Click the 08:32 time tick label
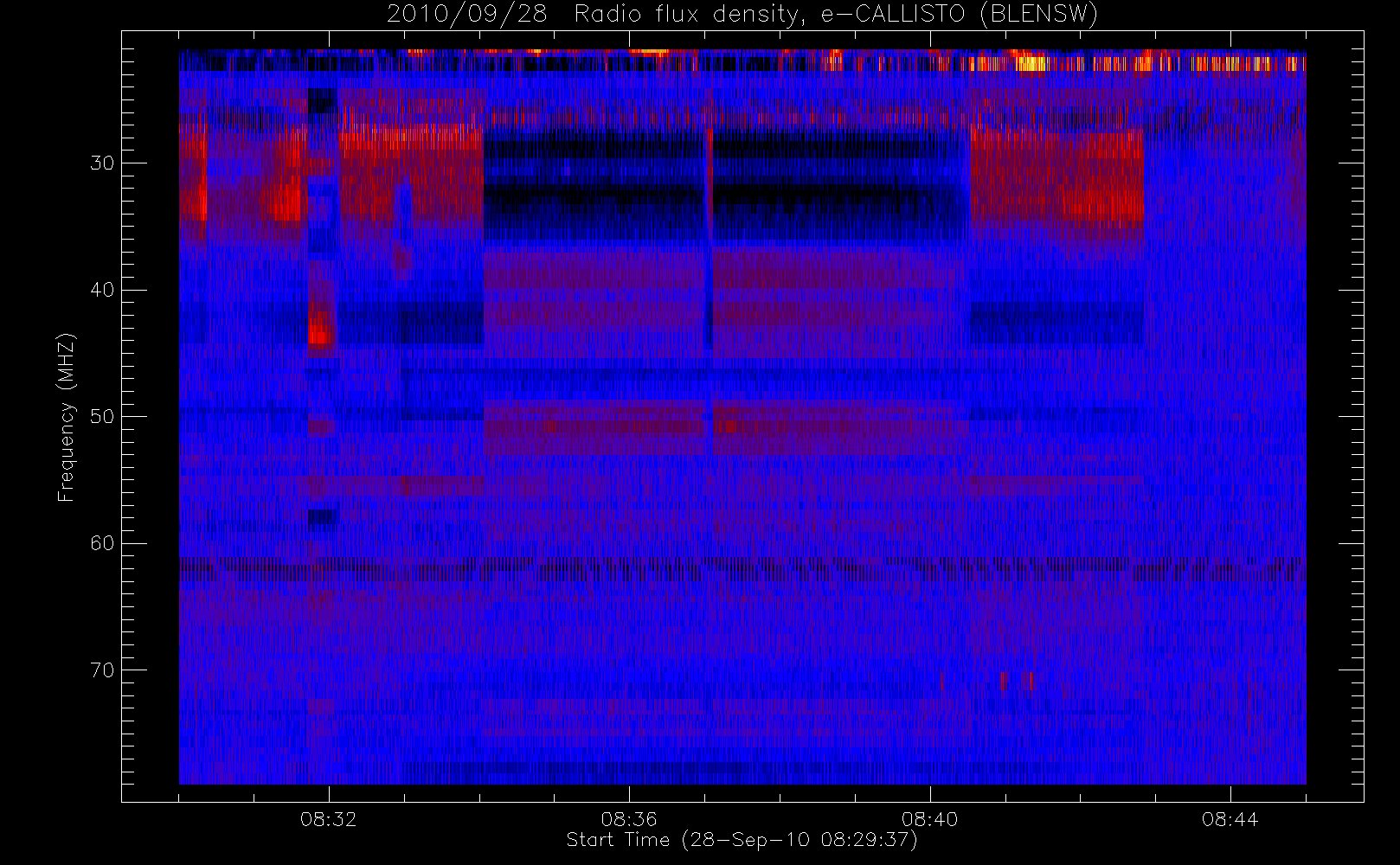 328,819
